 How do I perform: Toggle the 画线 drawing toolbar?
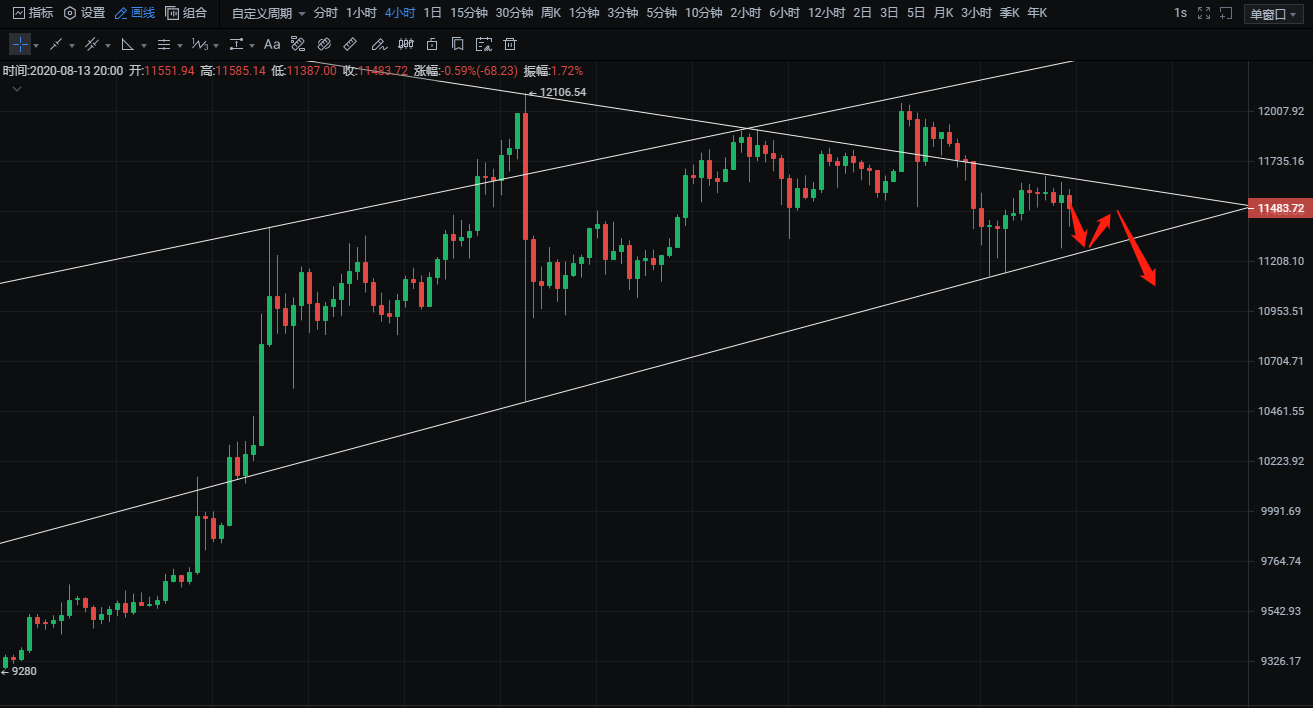[x=135, y=13]
